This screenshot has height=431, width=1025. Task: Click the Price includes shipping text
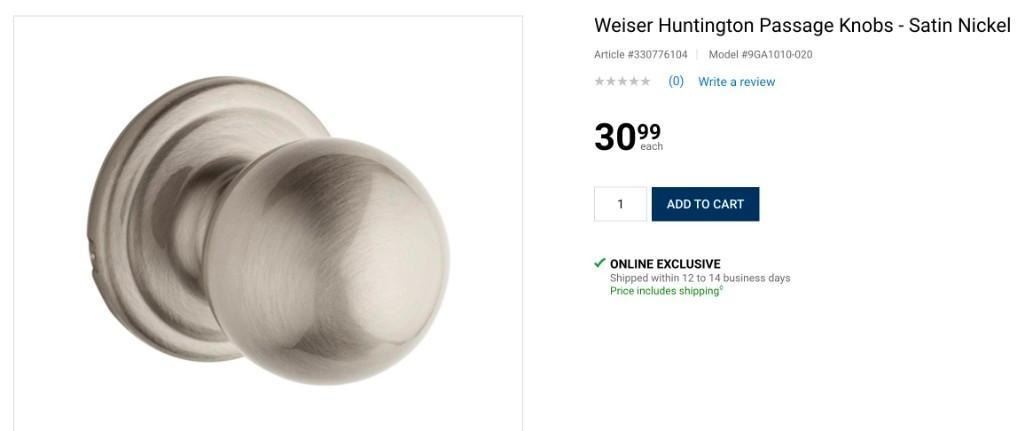coord(664,291)
